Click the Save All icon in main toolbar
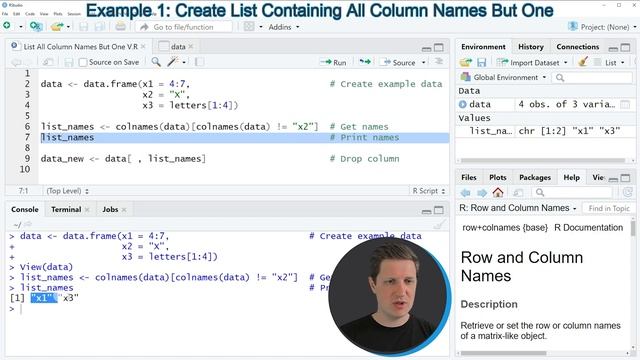This screenshot has height=360, width=640. pos(99,27)
